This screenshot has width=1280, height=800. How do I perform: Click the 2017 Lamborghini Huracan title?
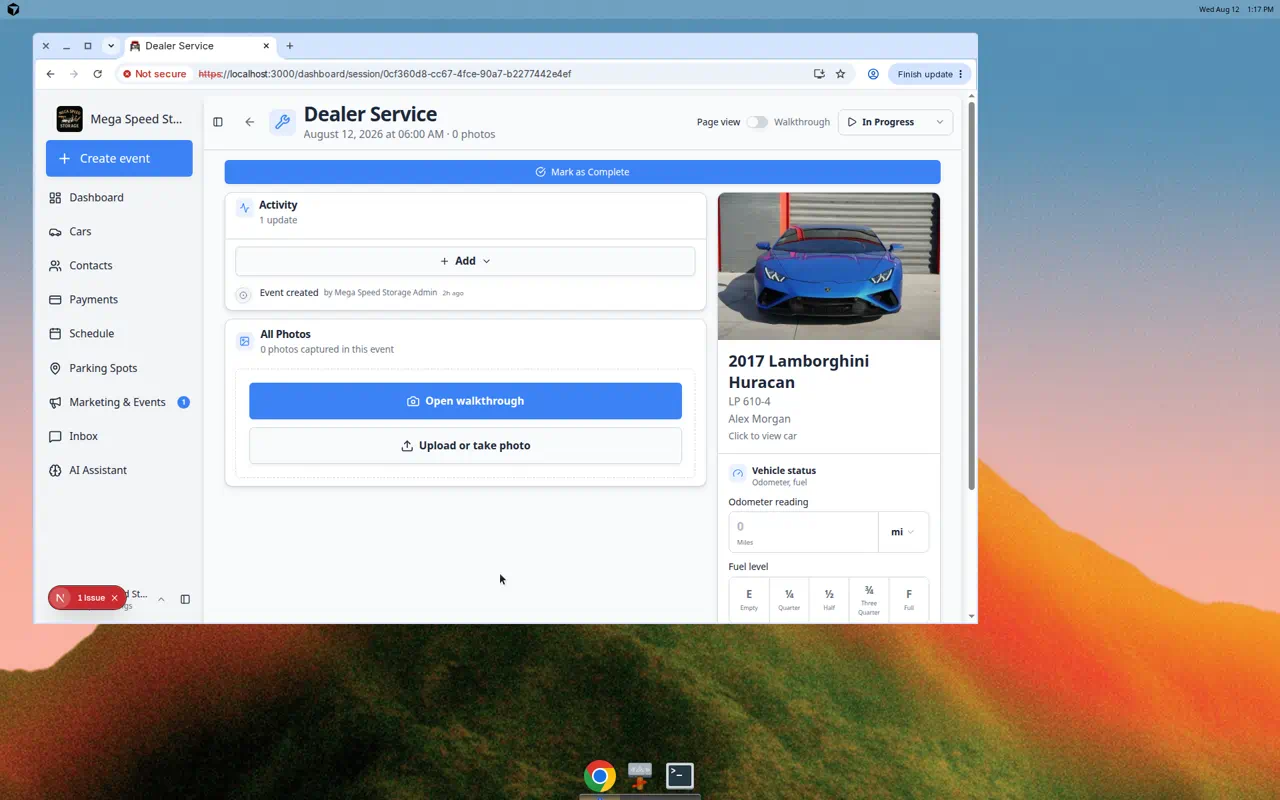(798, 371)
